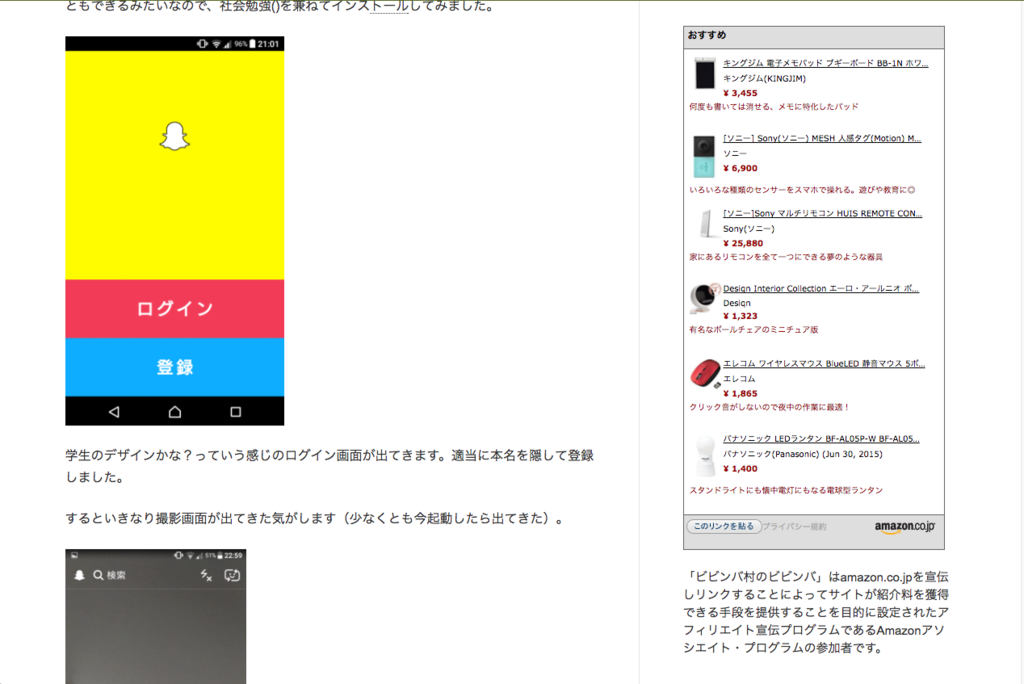Open パナソニック LEDランタン product link
Image resolution: width=1024 pixels, height=684 pixels.
[821, 438]
